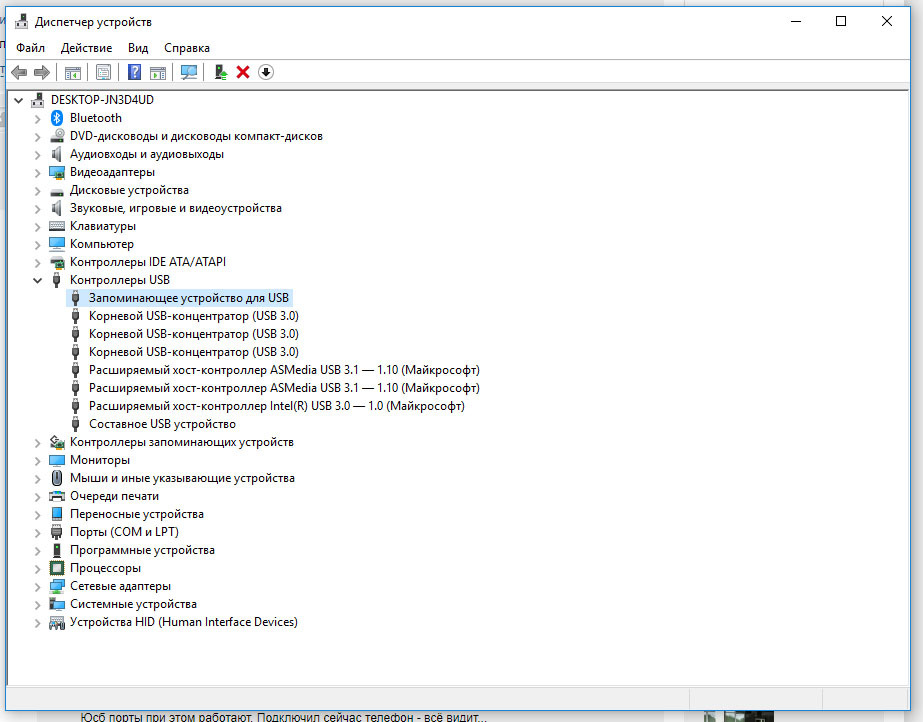Select the first Корневой USB-концентратор (USB 3.0)
Image resolution: width=923 pixels, height=722 pixels.
194,316
